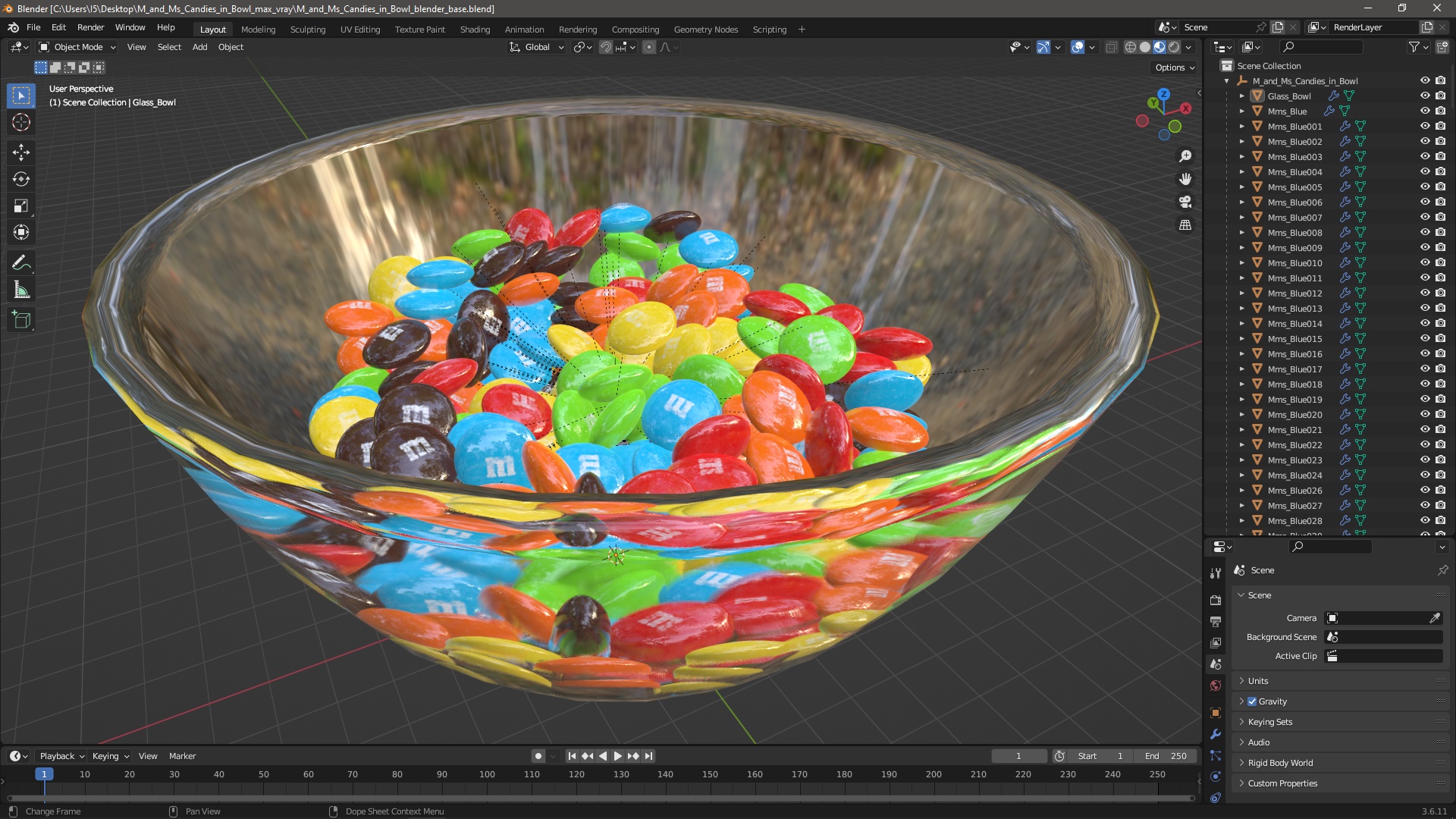Toggle the Gravity checkbox
This screenshot has width=1456, height=819.
click(1252, 701)
